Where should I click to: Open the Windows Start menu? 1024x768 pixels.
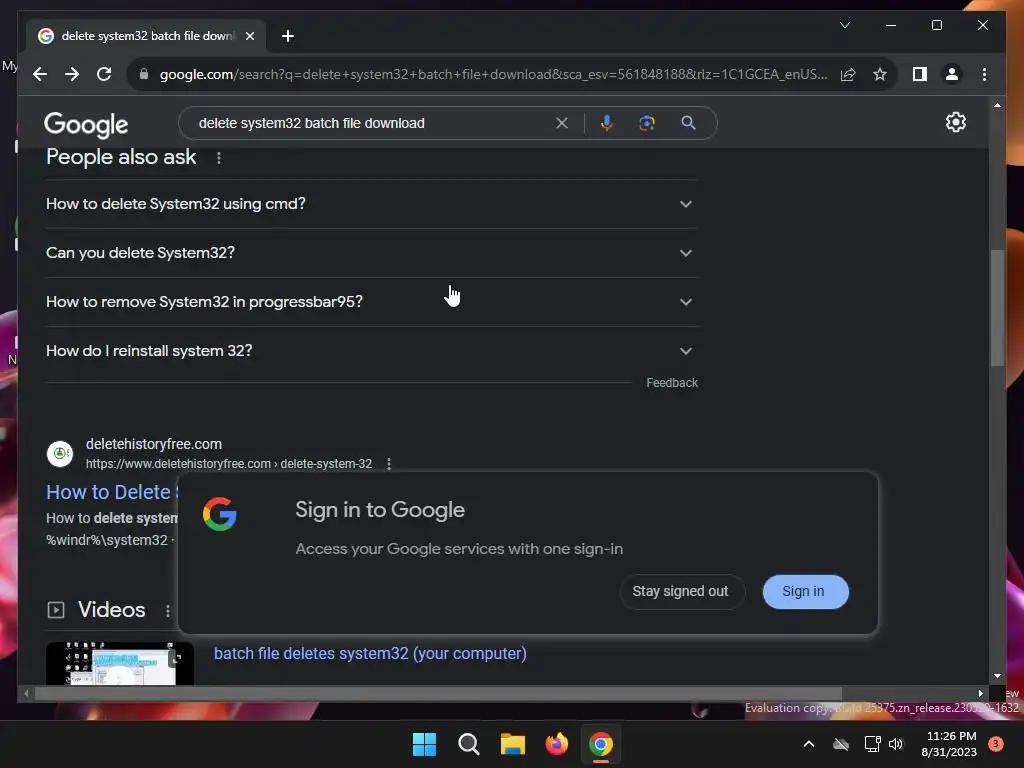(424, 744)
